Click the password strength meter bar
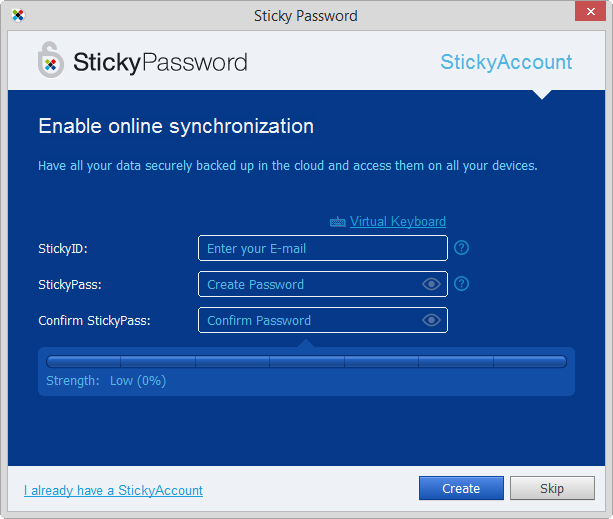 coord(306,362)
